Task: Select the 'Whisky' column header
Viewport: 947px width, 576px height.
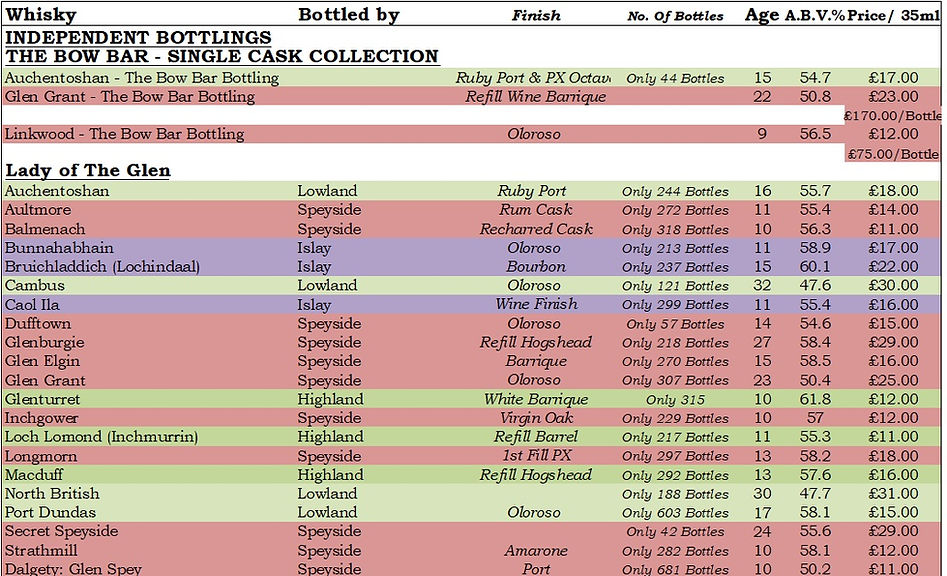Action: tap(40, 14)
